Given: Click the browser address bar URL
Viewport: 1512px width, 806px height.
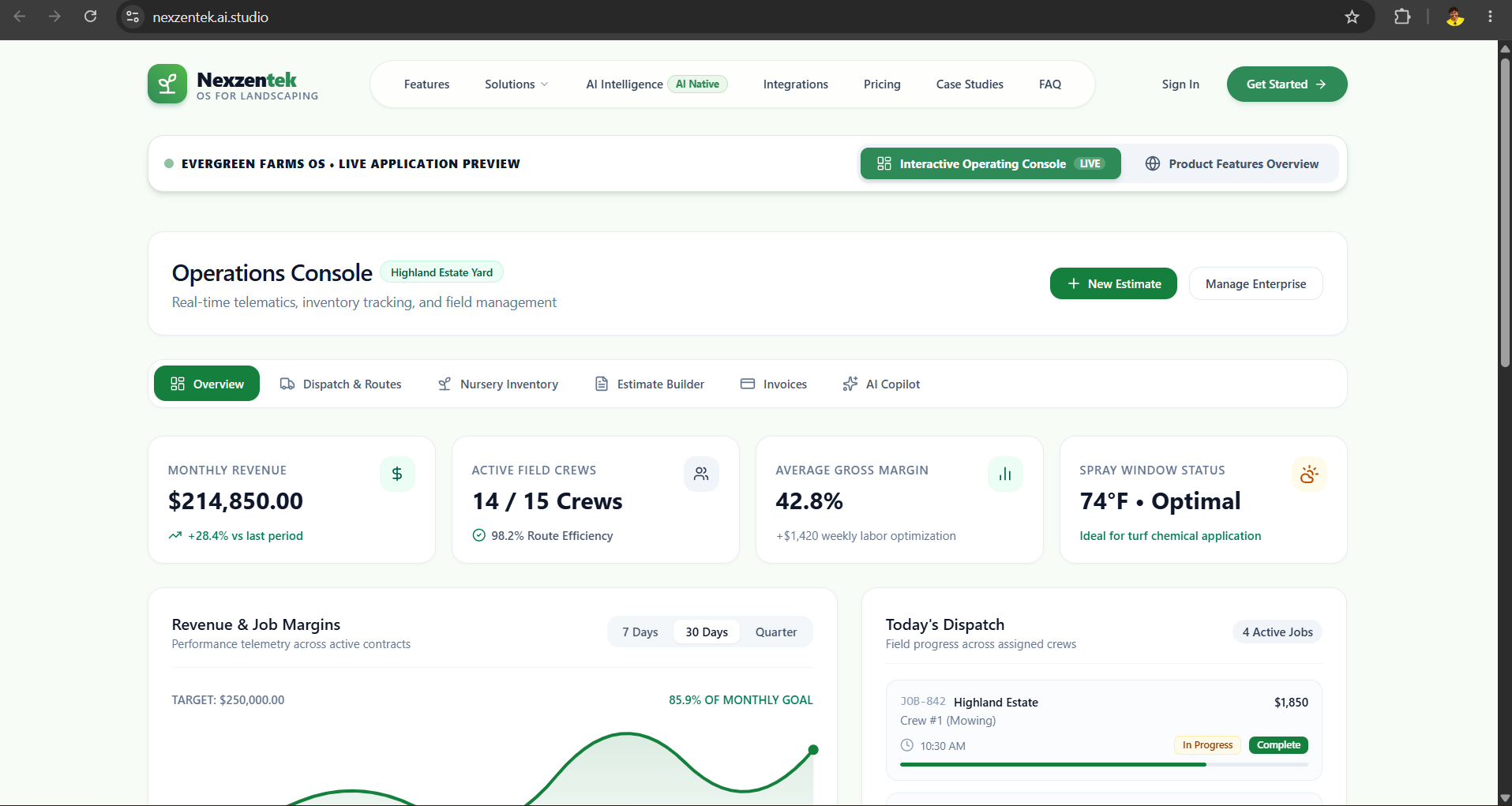Looking at the screenshot, I should [210, 17].
